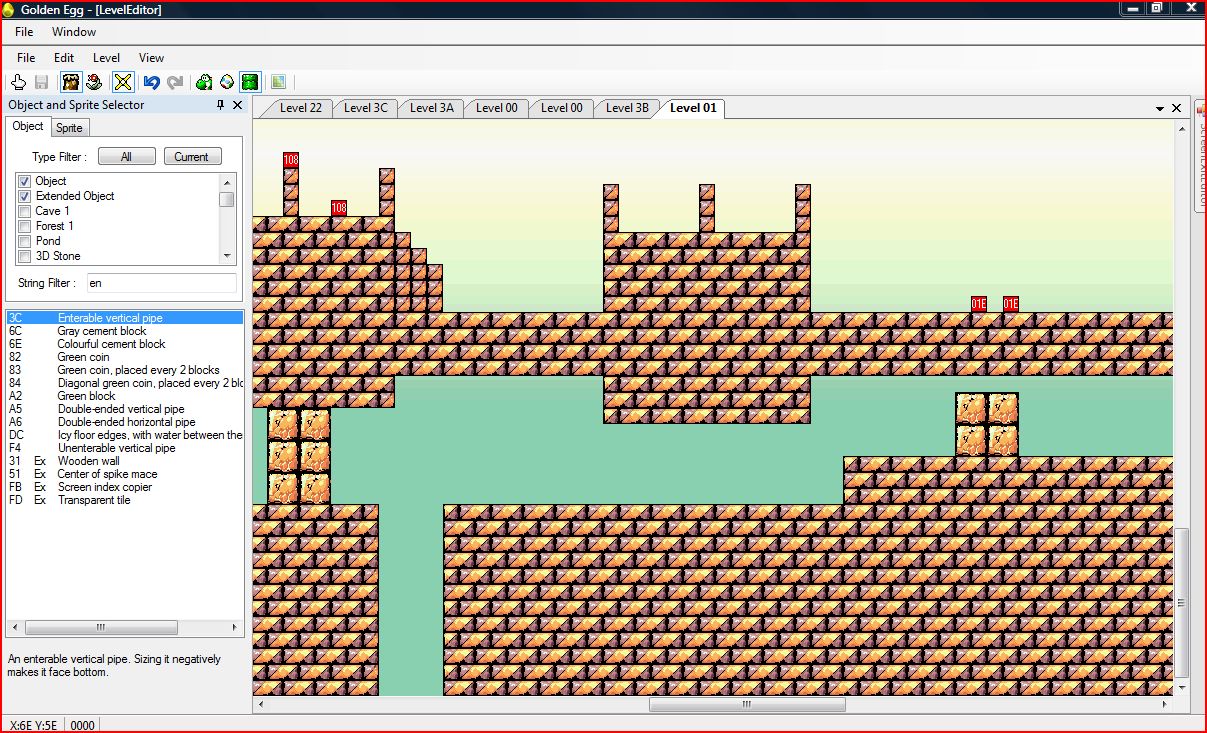
Task: Select 6E Colourful cement block row
Action: tap(124, 344)
